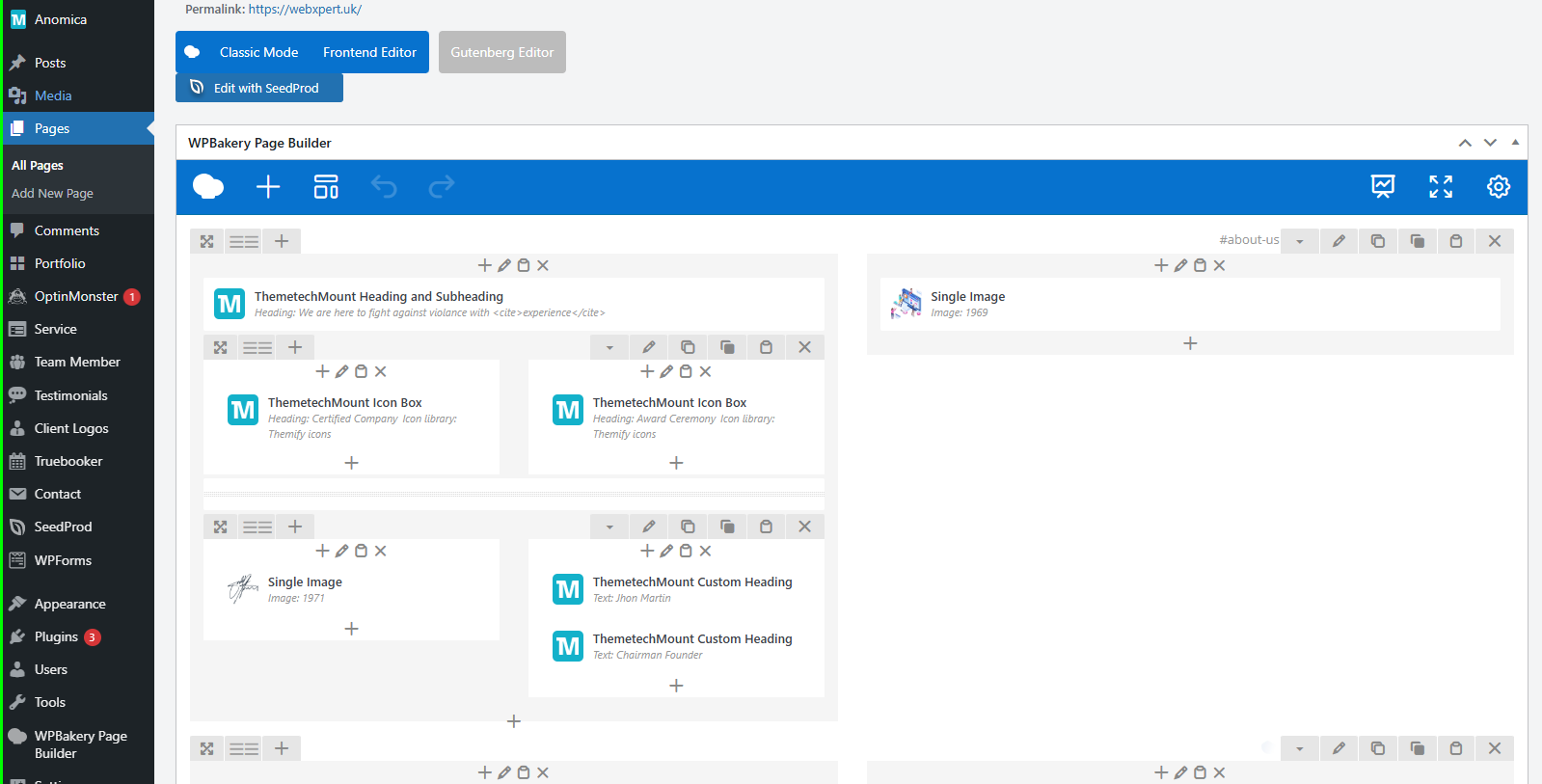Collapse the WPBakery Page Builder panel triangle
1542x784 pixels.
1515,143
